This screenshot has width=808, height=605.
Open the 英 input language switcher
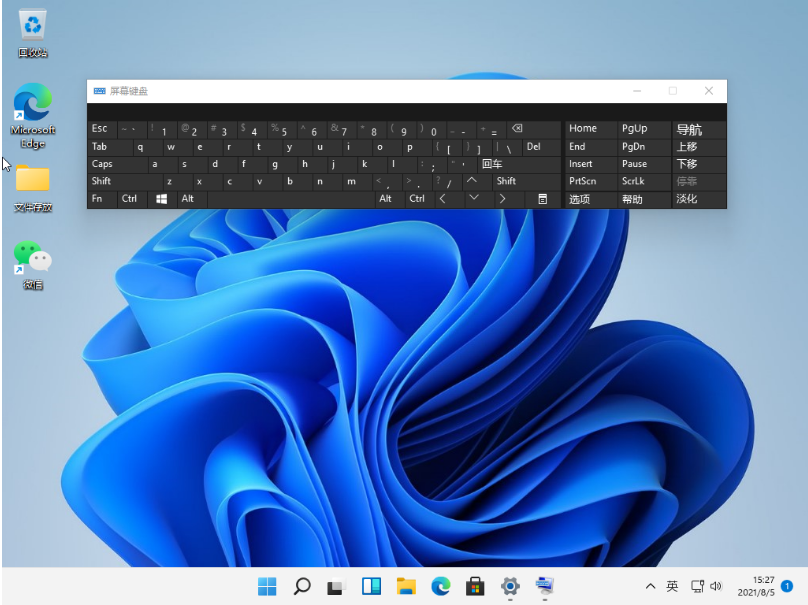(671, 588)
